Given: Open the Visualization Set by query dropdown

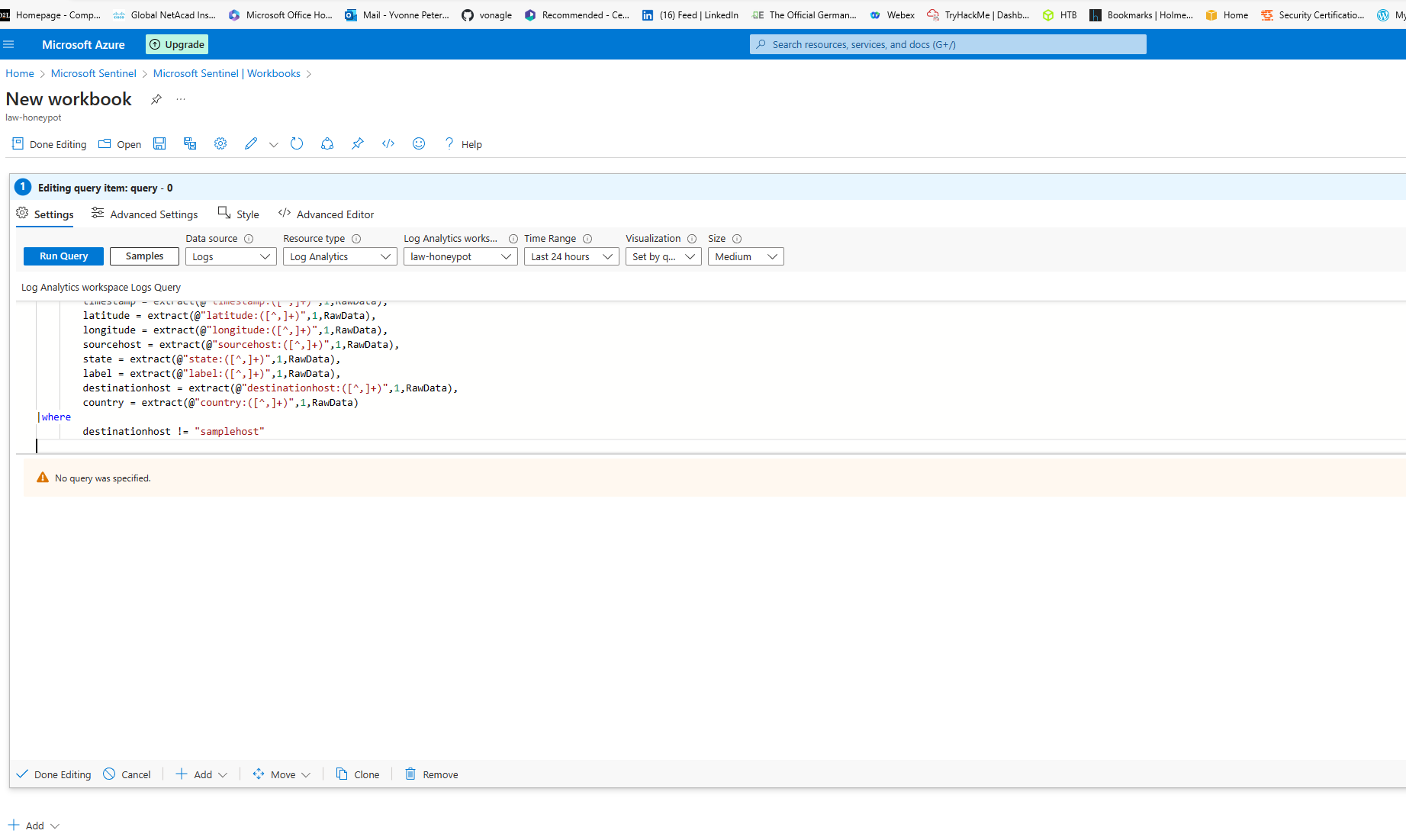Looking at the screenshot, I should pos(664,256).
